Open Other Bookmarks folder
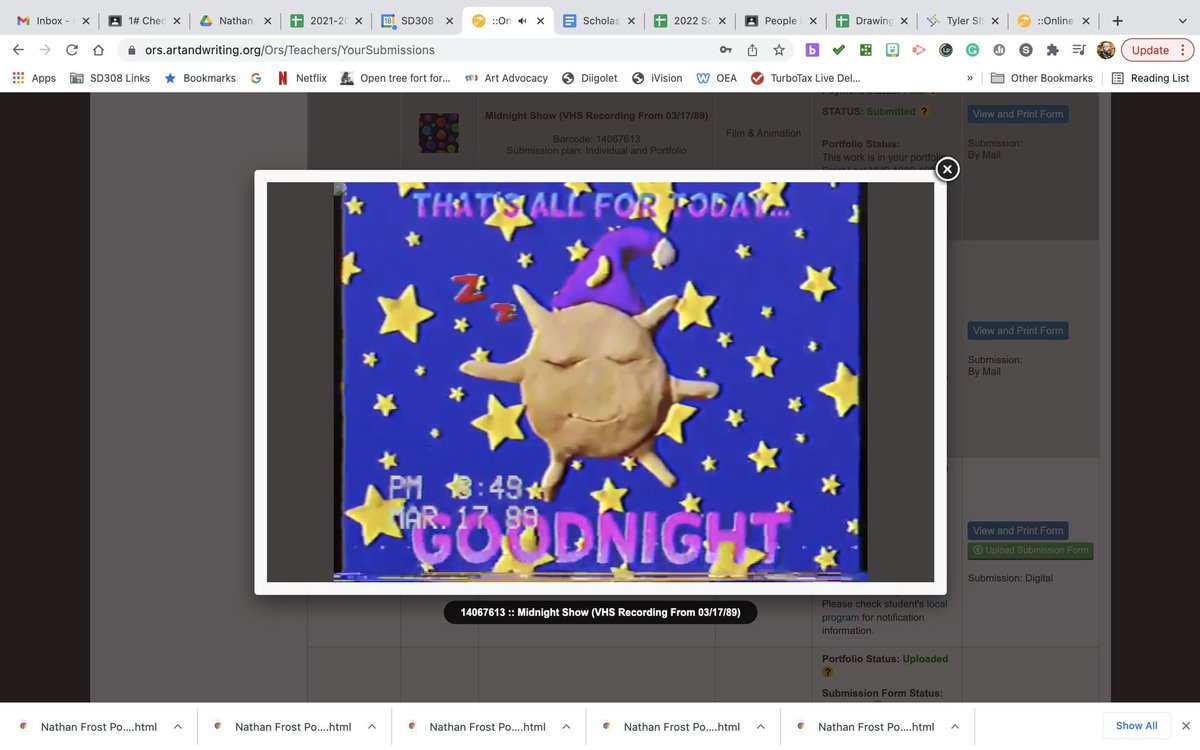 pos(1042,78)
